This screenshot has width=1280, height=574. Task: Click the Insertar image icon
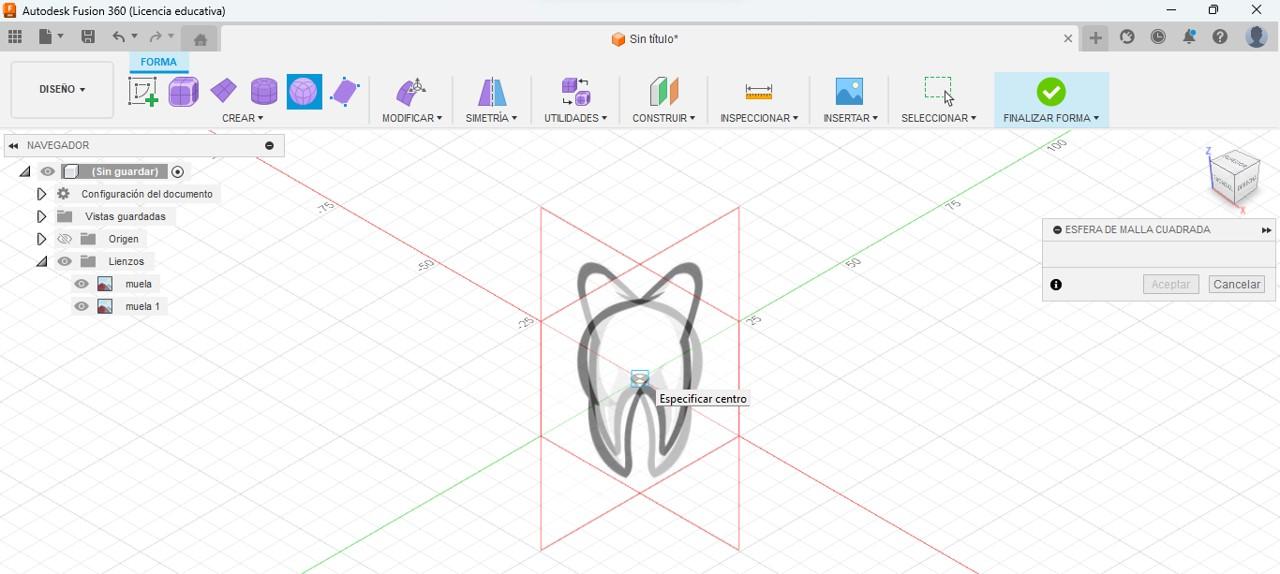pyautogui.click(x=849, y=92)
